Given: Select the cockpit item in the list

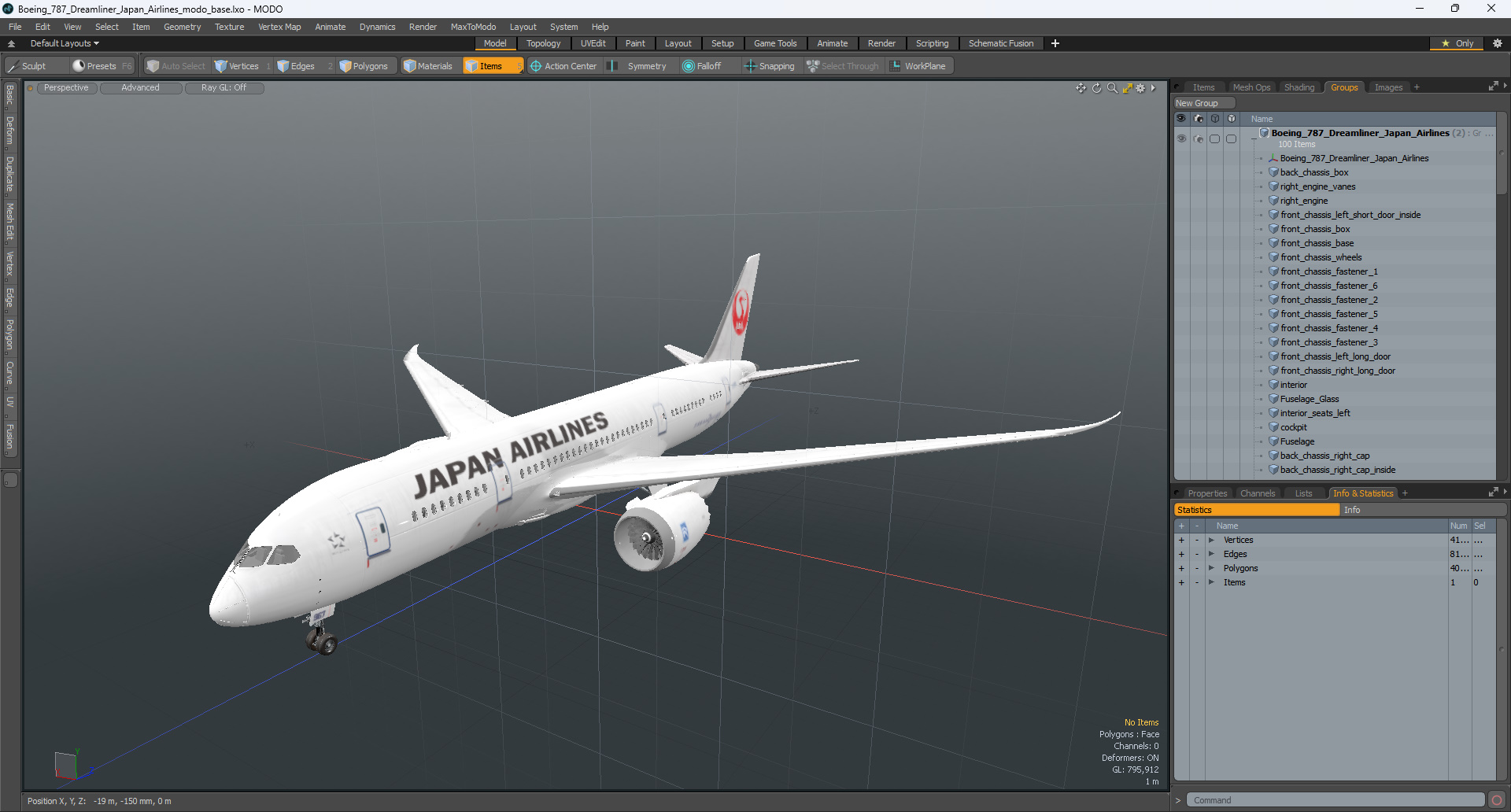Looking at the screenshot, I should pyautogui.click(x=1293, y=427).
